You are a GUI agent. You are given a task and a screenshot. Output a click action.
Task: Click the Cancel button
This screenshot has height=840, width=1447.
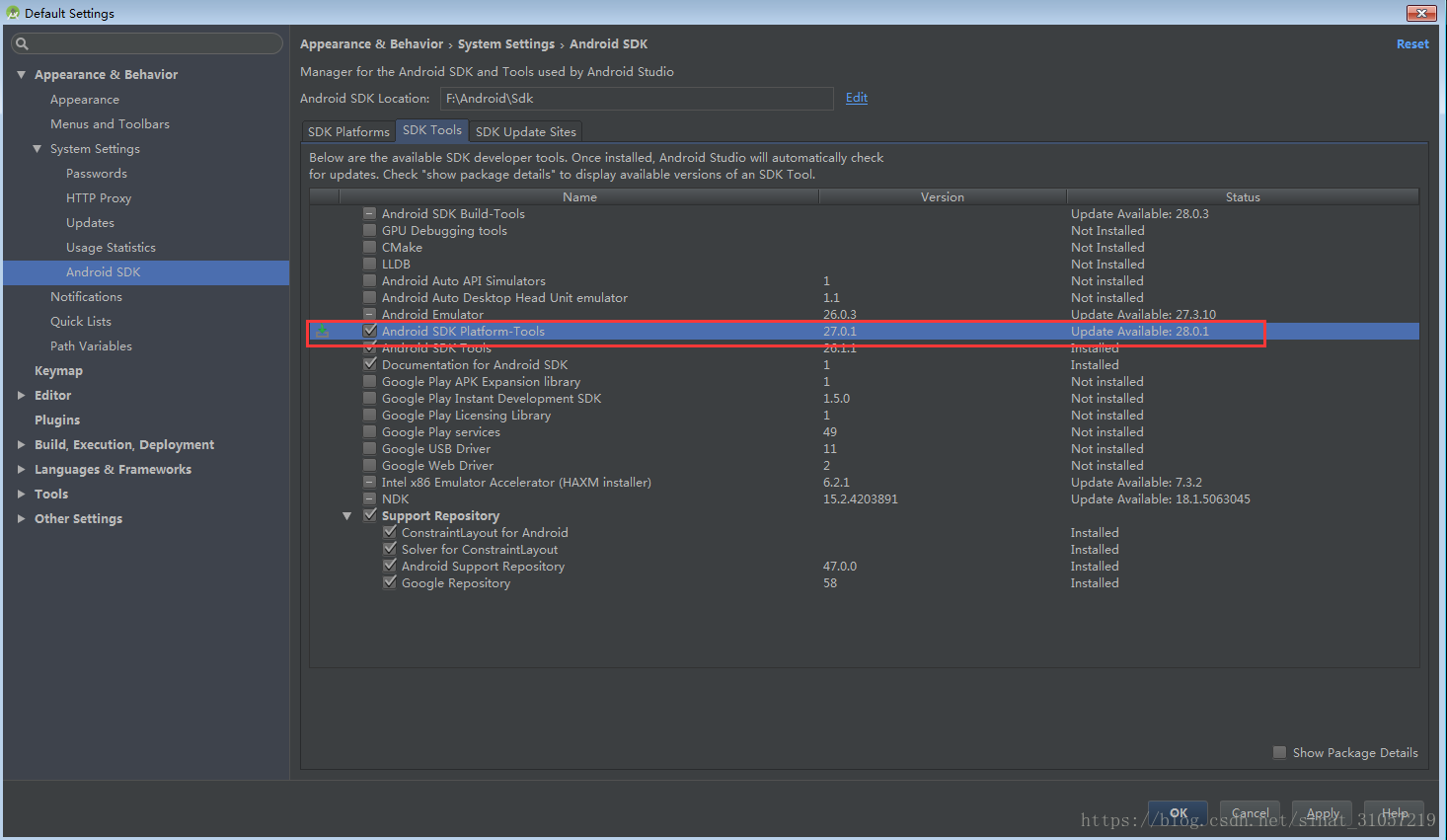1250,813
